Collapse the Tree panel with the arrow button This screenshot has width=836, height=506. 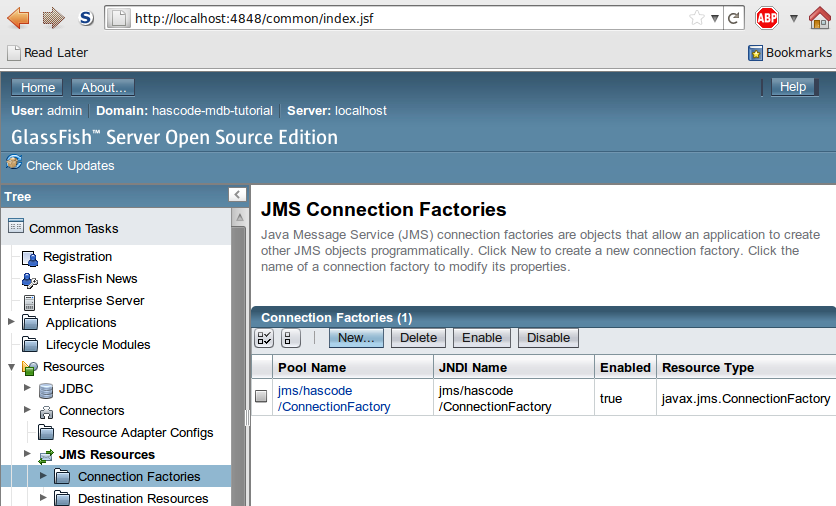click(237, 195)
